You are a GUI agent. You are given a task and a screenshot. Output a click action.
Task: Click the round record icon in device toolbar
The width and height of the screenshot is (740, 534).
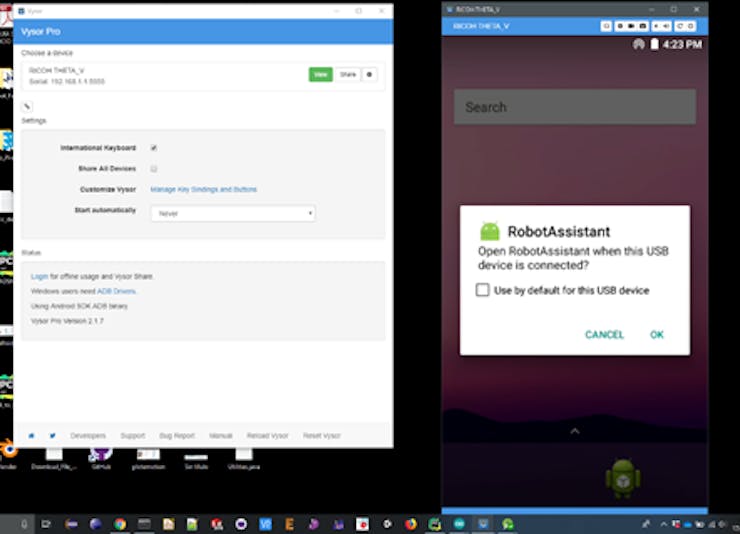(621, 26)
